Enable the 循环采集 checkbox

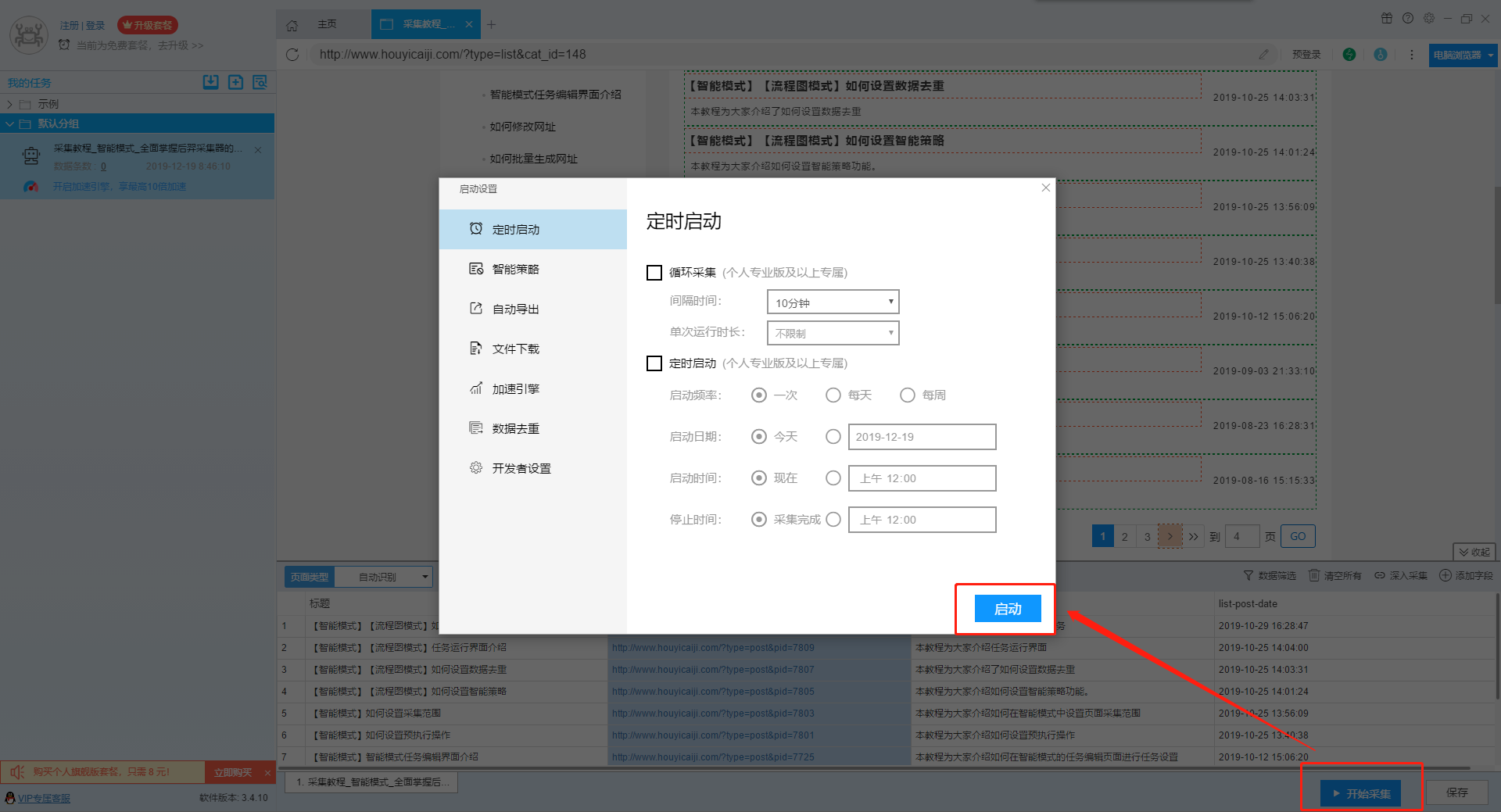654,272
